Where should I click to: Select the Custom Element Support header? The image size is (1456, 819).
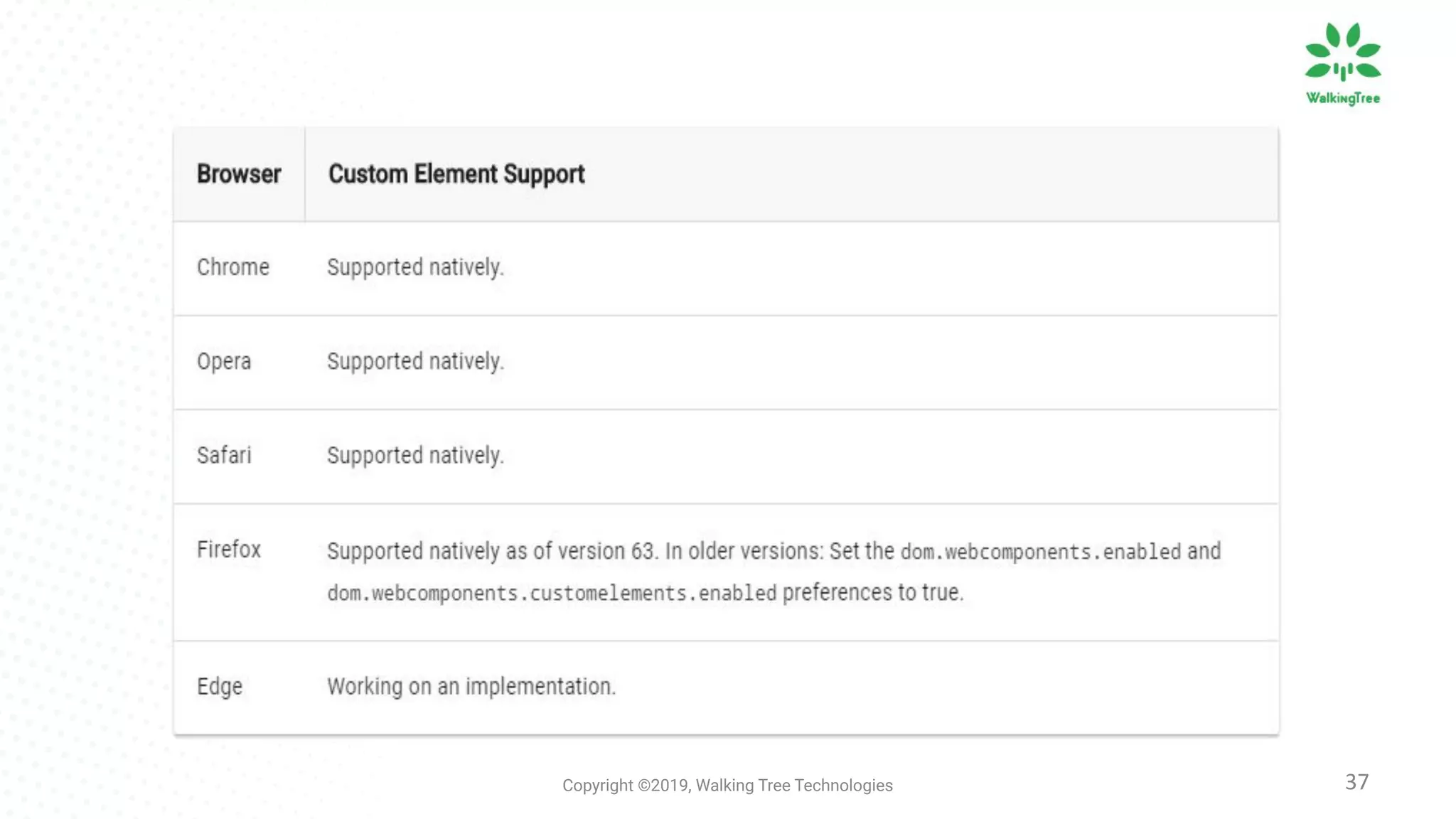click(456, 174)
